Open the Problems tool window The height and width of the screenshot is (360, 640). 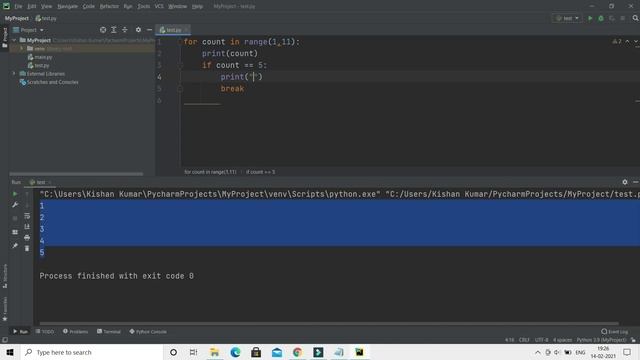pos(76,331)
